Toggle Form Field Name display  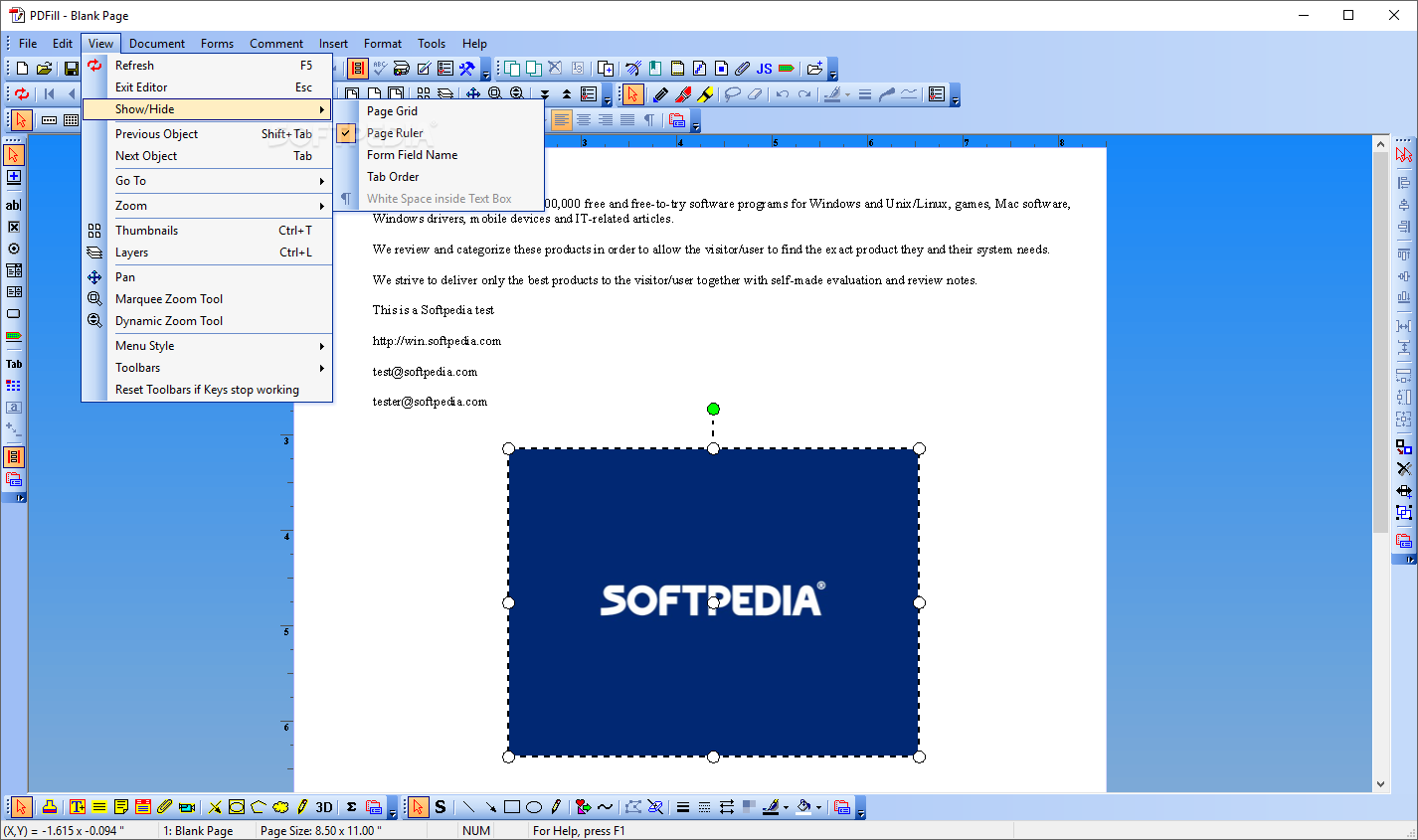439,155
